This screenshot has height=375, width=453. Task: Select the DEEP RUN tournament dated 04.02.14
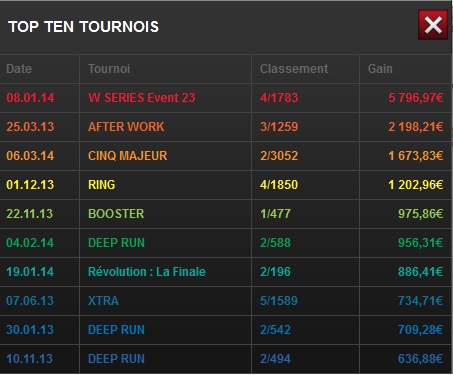116,243
